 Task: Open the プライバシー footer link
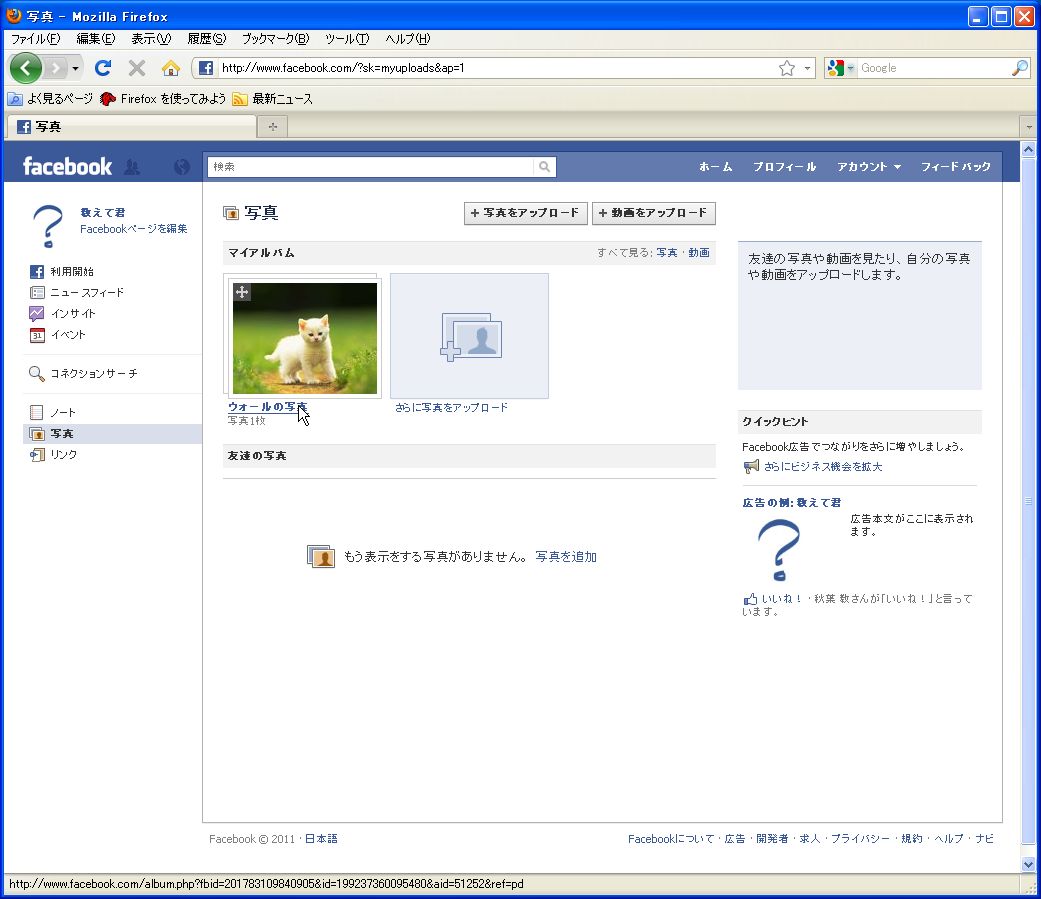tap(860, 839)
